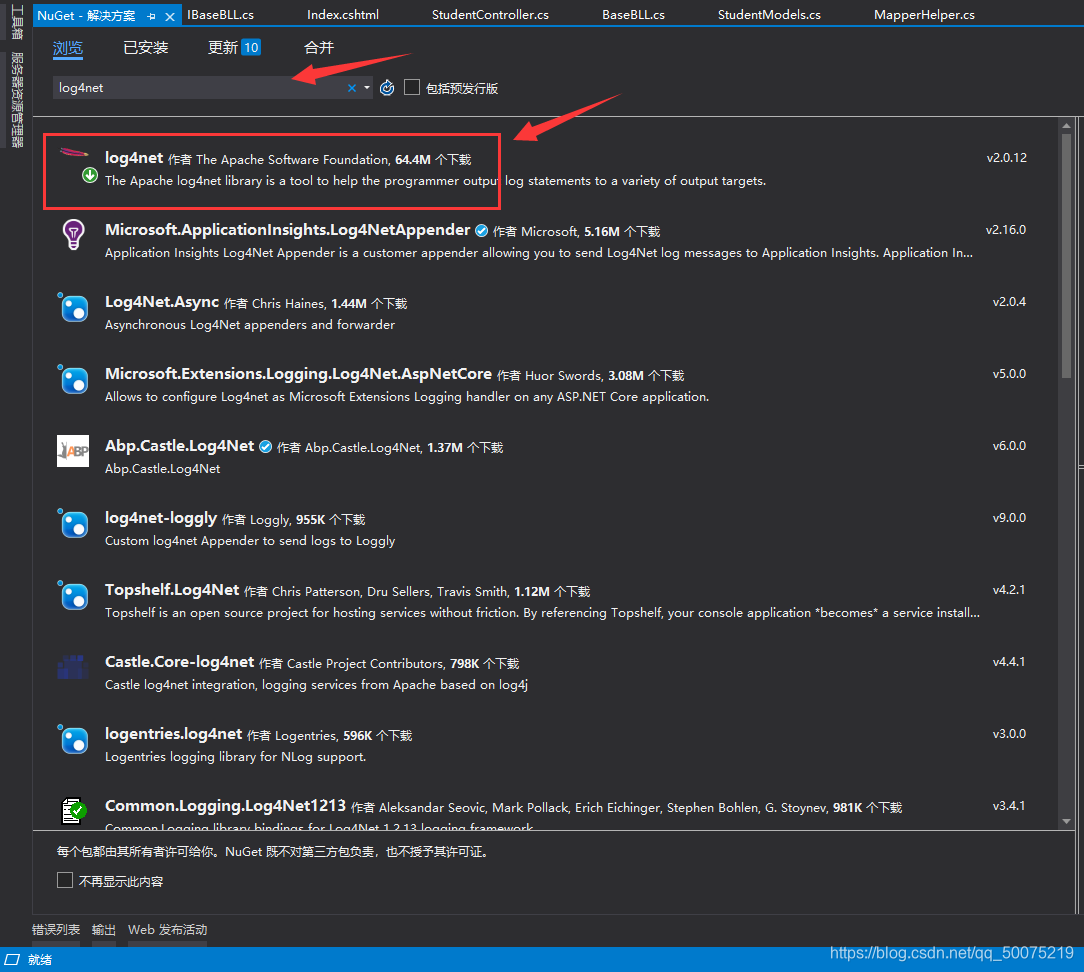Open the 错误列表 error list panel
The height and width of the screenshot is (972, 1084).
click(56, 930)
